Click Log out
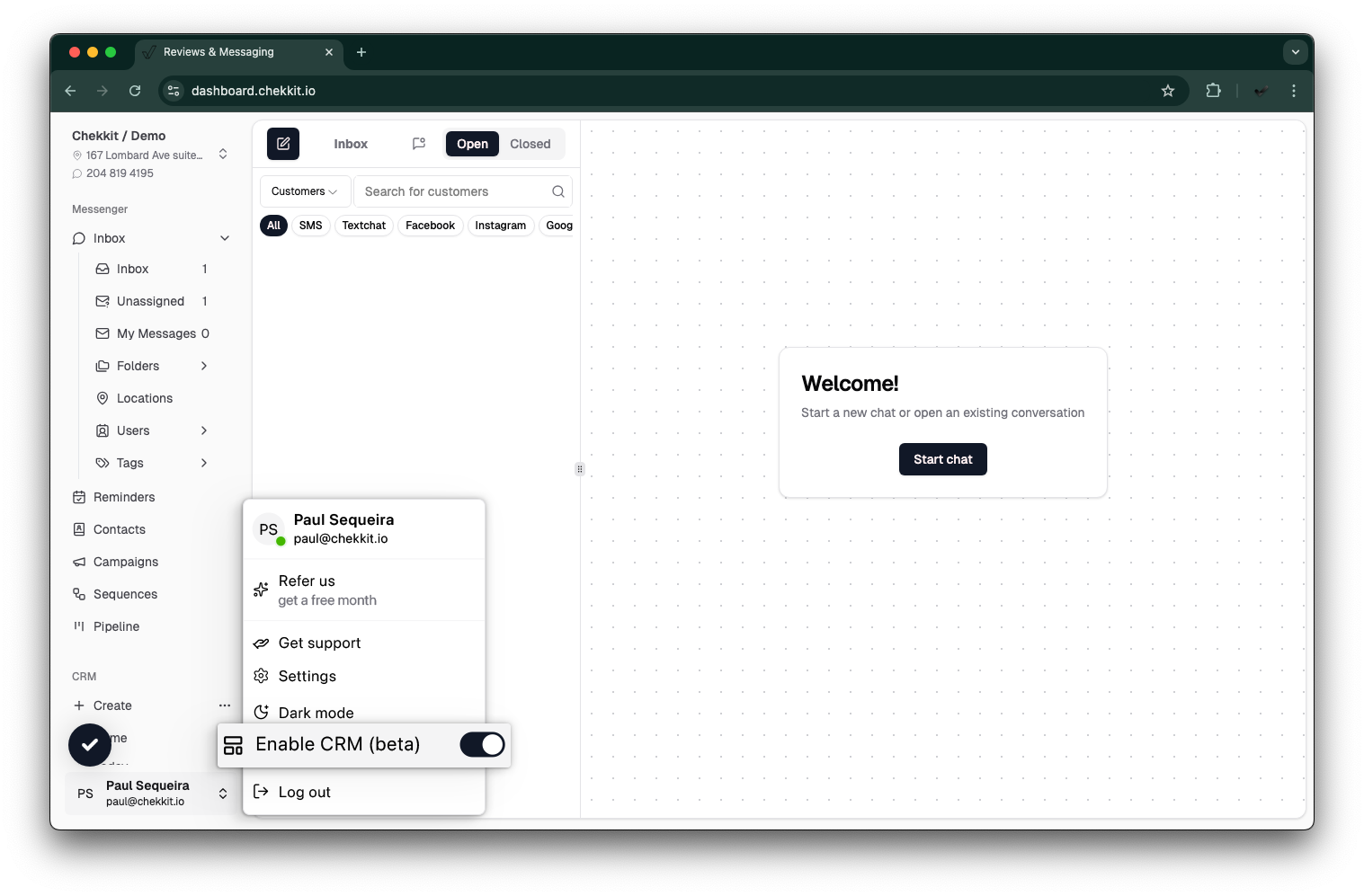This screenshot has height=896, width=1364. point(364,792)
